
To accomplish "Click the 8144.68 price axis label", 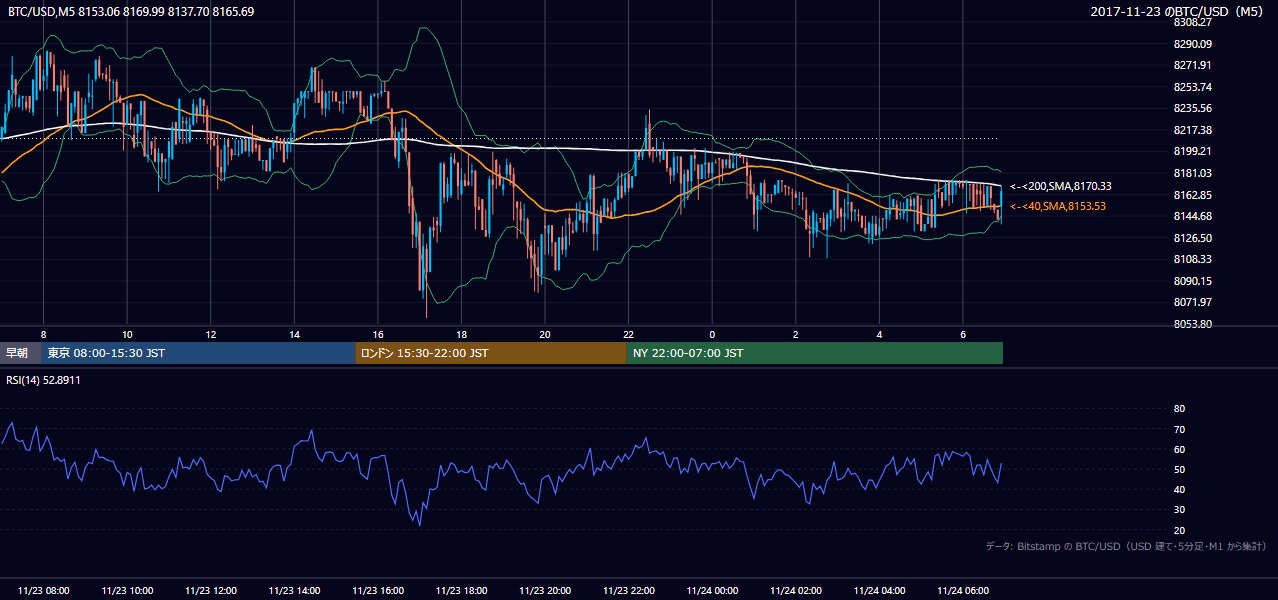I will (x=1192, y=216).
